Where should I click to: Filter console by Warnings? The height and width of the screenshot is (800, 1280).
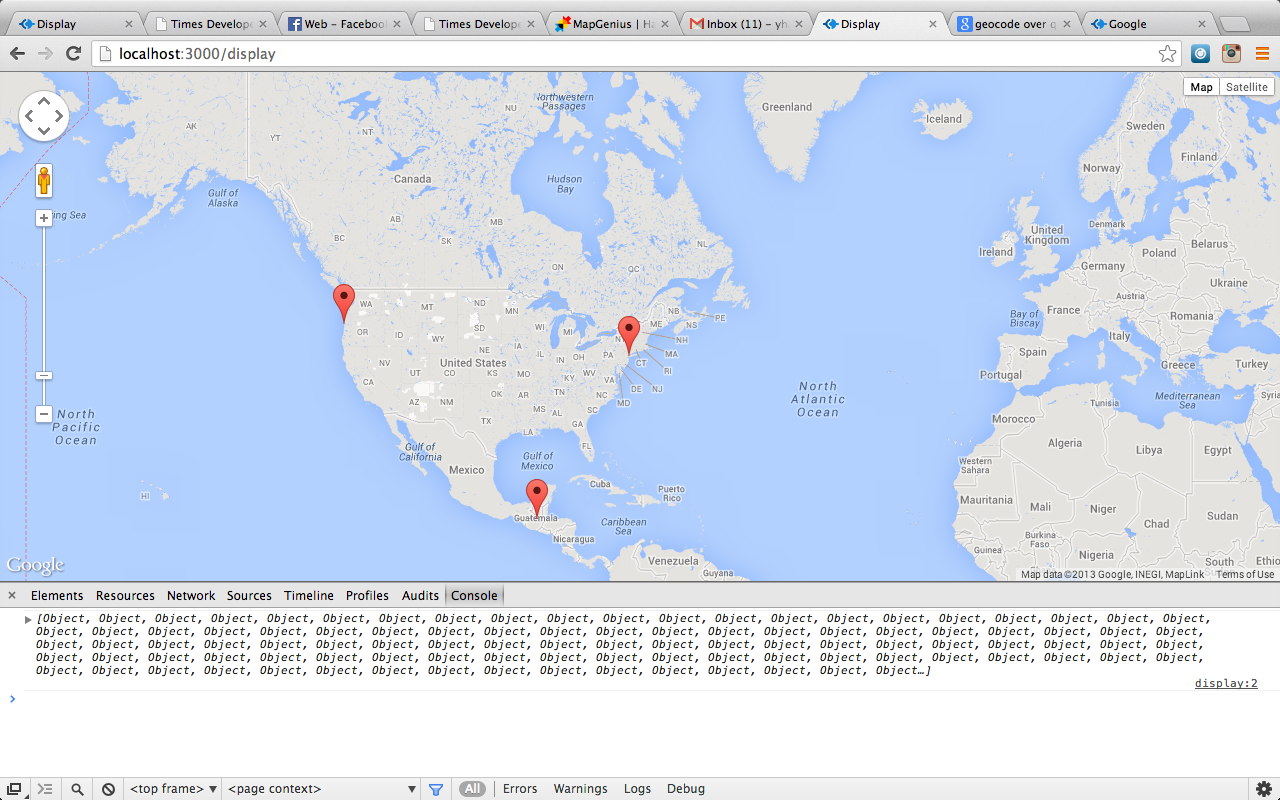[580, 789]
